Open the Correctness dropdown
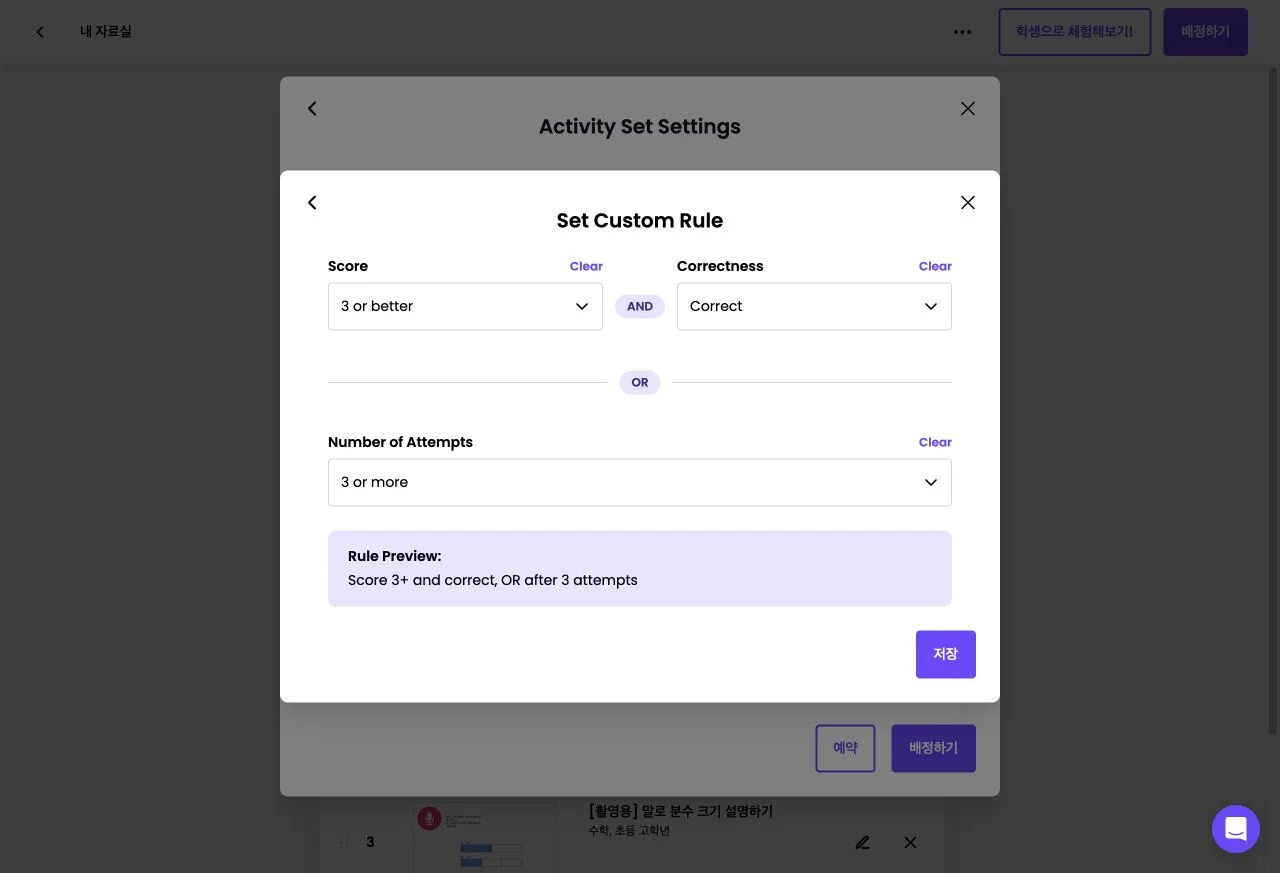 (x=814, y=306)
